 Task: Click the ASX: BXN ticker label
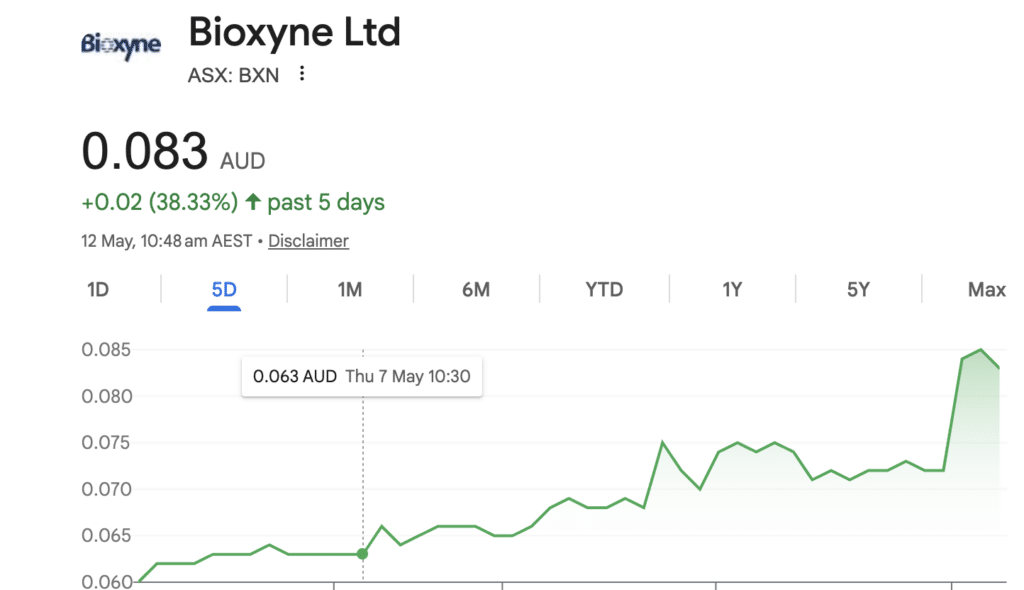233,75
